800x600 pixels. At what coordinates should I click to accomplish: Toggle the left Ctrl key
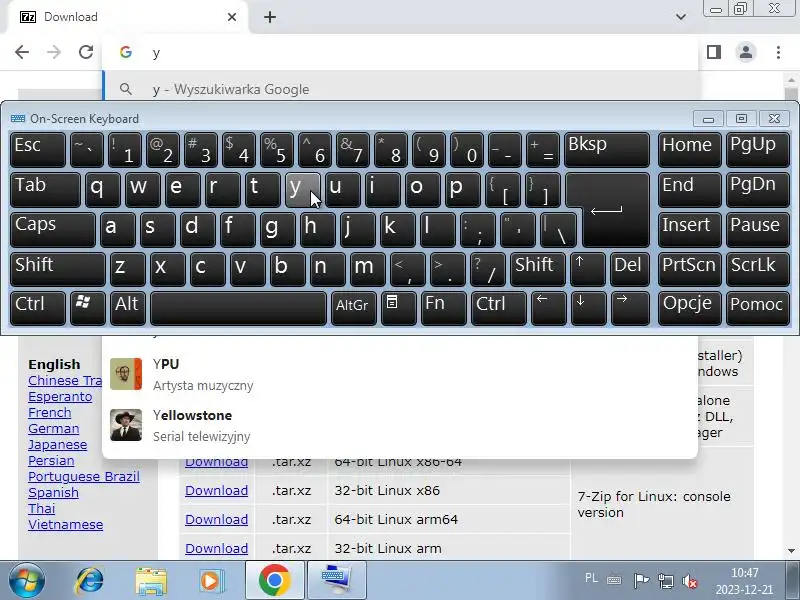click(38, 308)
